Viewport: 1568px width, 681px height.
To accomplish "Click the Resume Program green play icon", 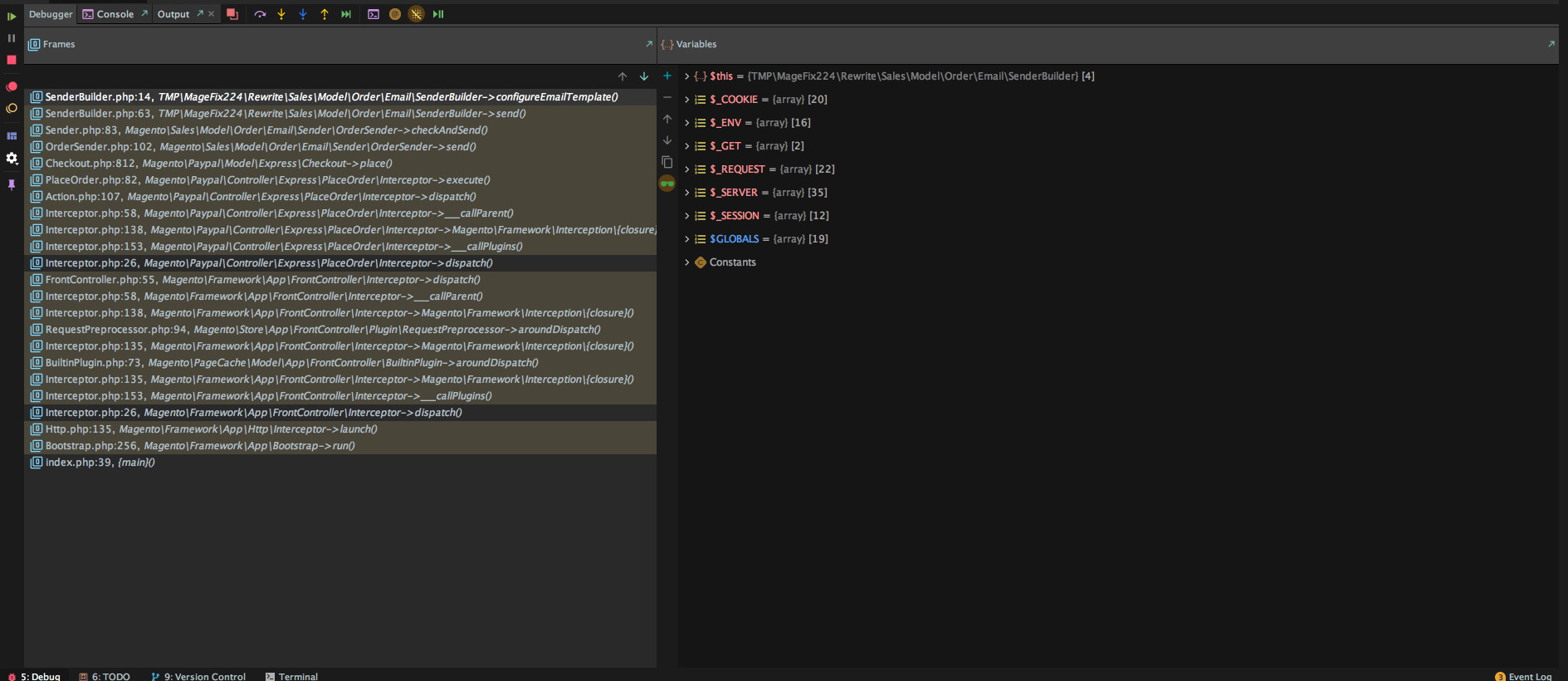I will tap(12, 16).
